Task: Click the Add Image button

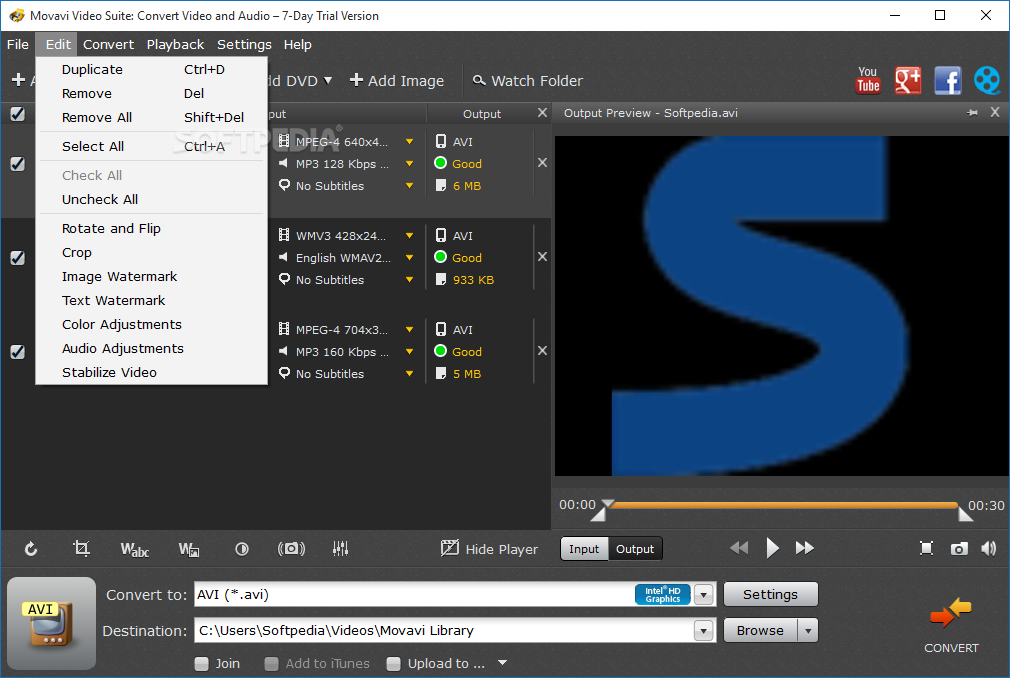Action: click(x=397, y=80)
